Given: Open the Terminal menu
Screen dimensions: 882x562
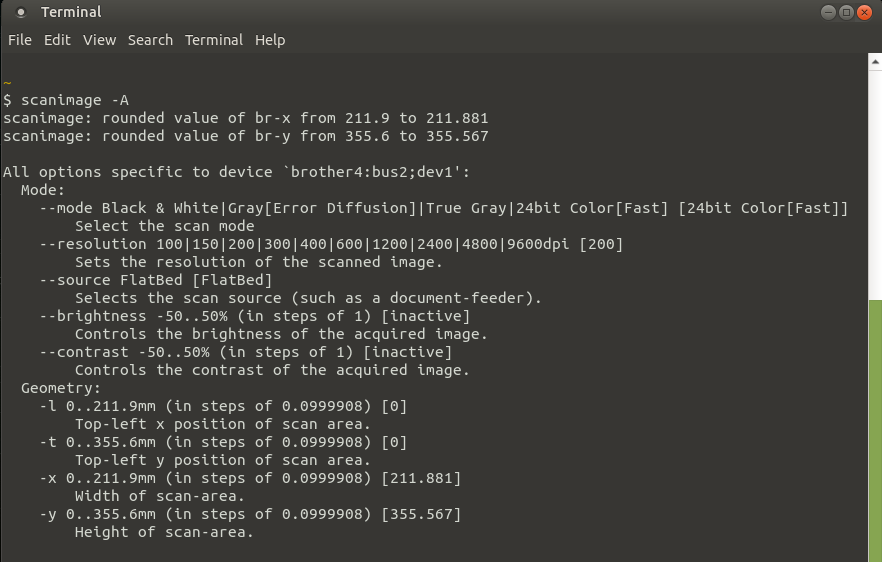Looking at the screenshot, I should click(x=214, y=40).
